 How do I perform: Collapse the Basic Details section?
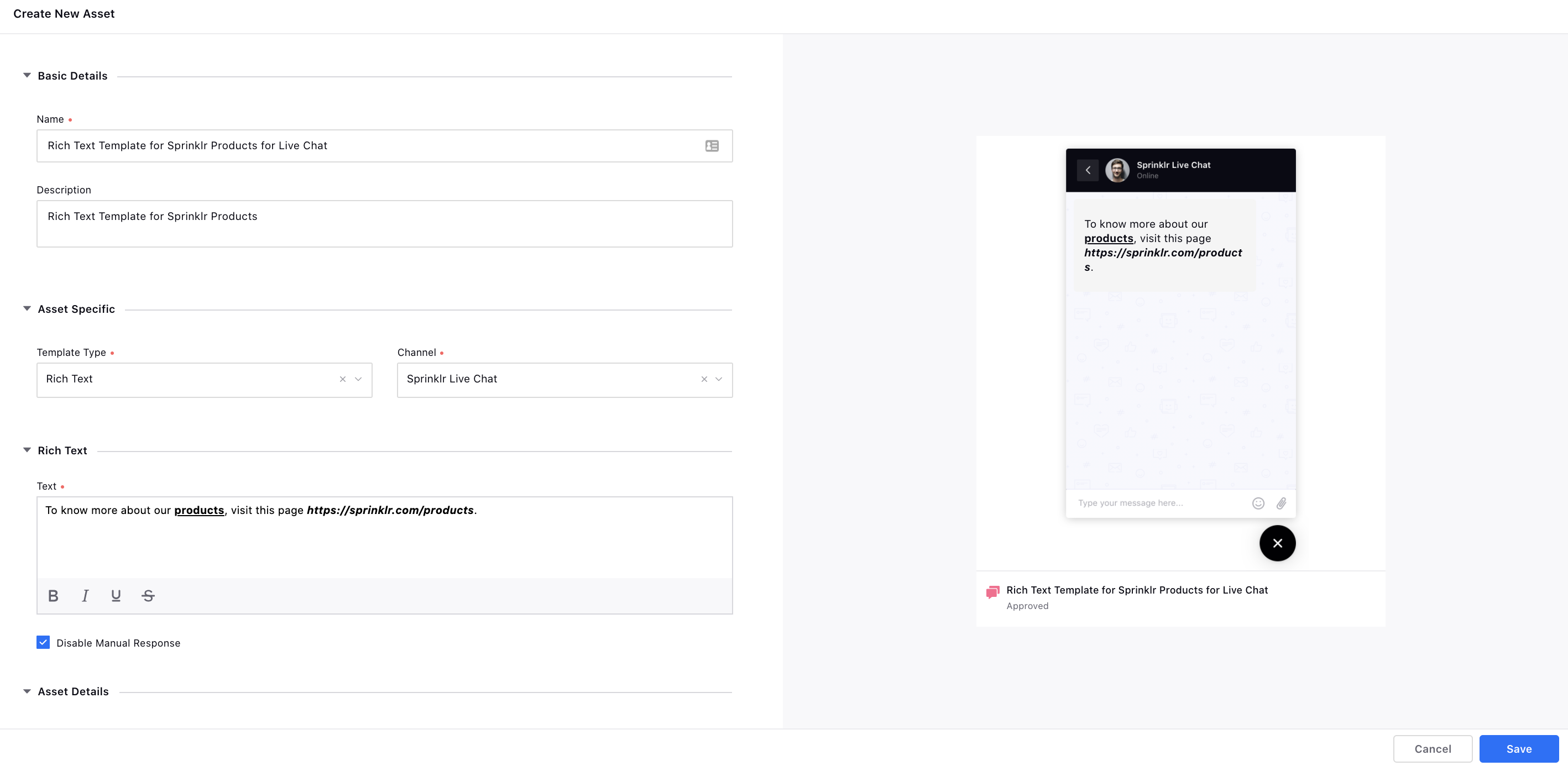(27, 76)
